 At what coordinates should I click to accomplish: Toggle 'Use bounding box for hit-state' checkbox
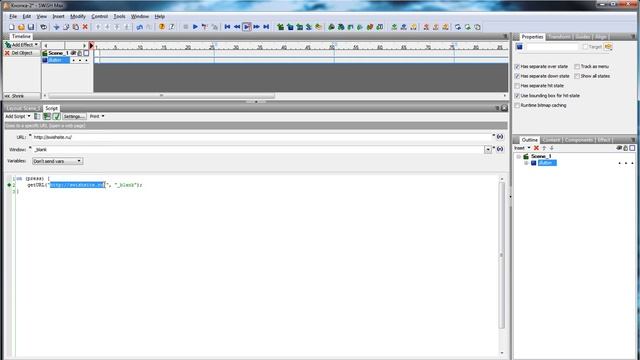click(517, 96)
